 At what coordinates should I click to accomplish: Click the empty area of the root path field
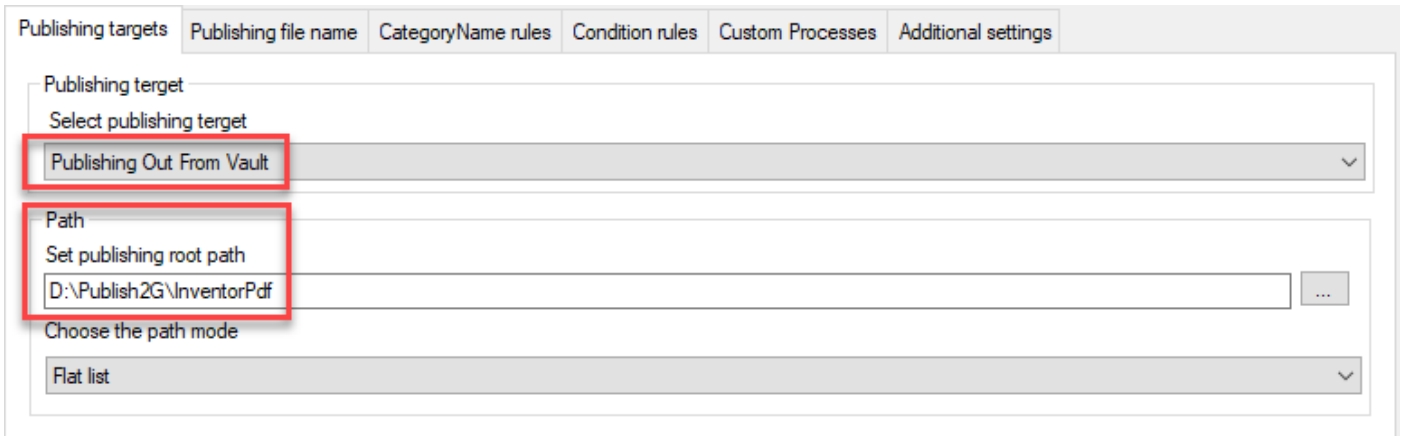click(780, 291)
